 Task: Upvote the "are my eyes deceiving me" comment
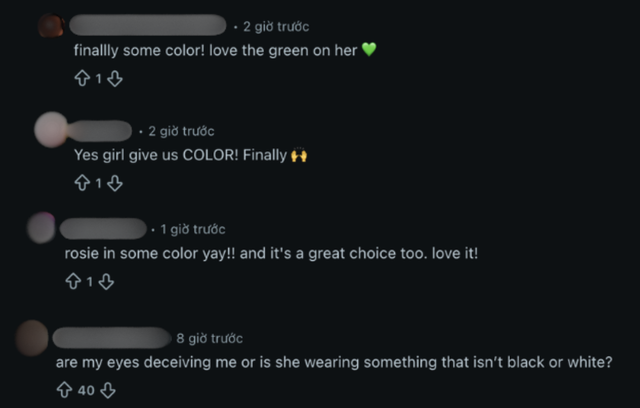[x=64, y=390]
